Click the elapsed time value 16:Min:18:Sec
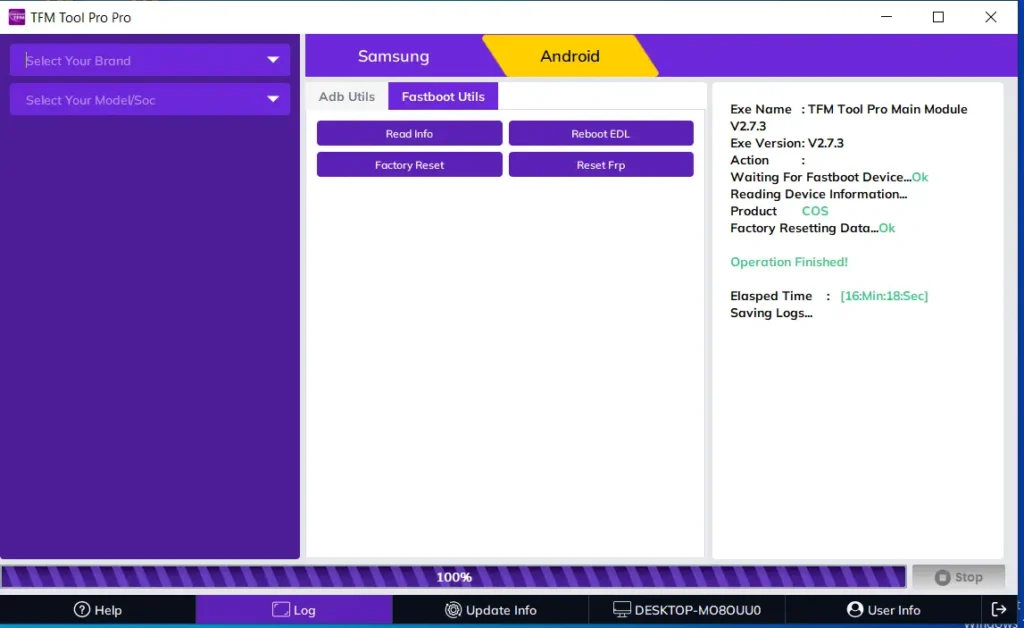This screenshot has width=1024, height=628. coord(884,296)
